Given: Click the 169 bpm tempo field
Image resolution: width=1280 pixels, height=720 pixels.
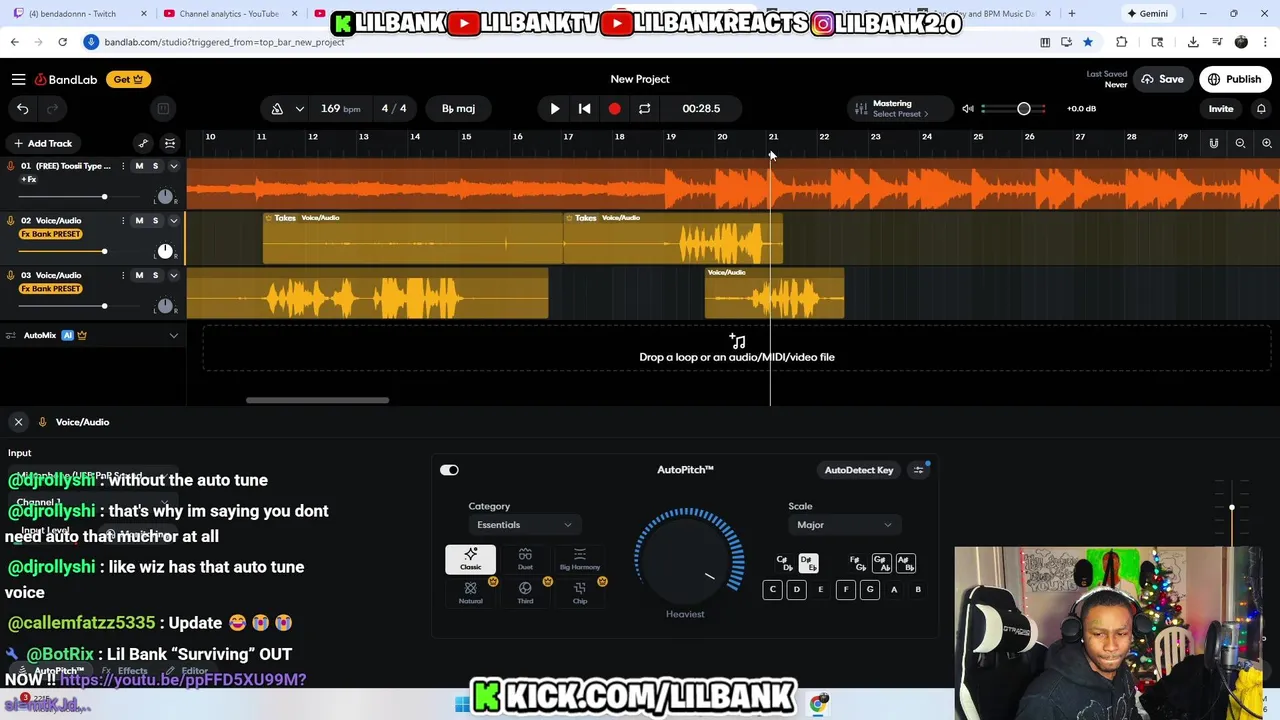Looking at the screenshot, I should (x=340, y=108).
